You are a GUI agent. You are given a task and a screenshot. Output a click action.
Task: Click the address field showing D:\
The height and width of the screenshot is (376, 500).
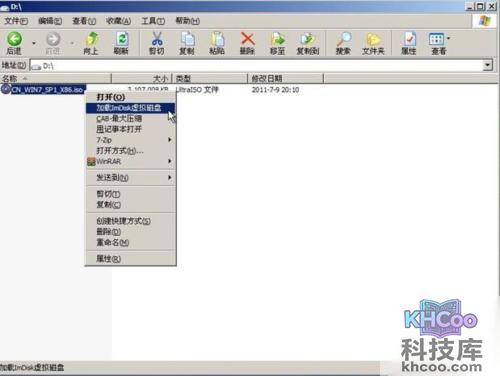coord(256,65)
